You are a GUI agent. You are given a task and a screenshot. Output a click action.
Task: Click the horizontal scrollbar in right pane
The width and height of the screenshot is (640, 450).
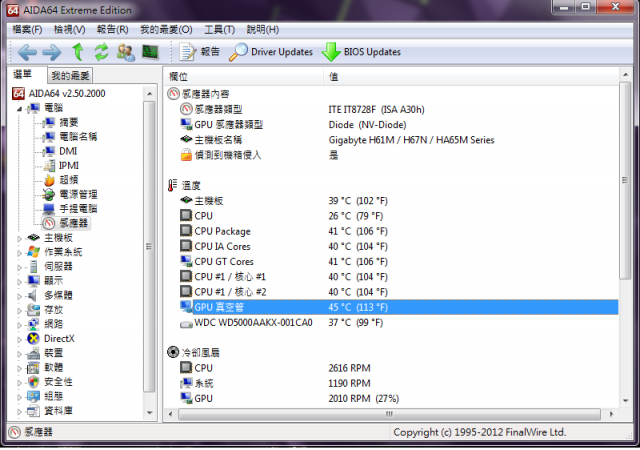click(391, 414)
